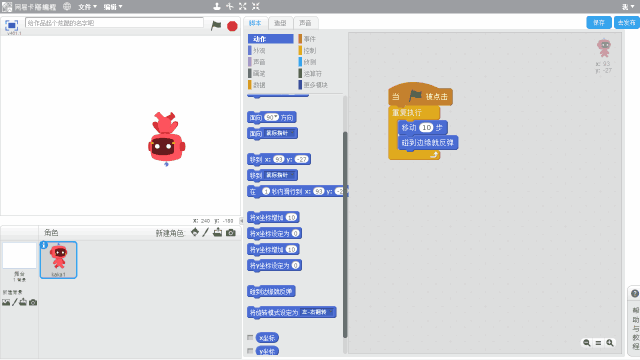Select the 动作 block category
This screenshot has height=360, width=640.
tap(271, 39)
